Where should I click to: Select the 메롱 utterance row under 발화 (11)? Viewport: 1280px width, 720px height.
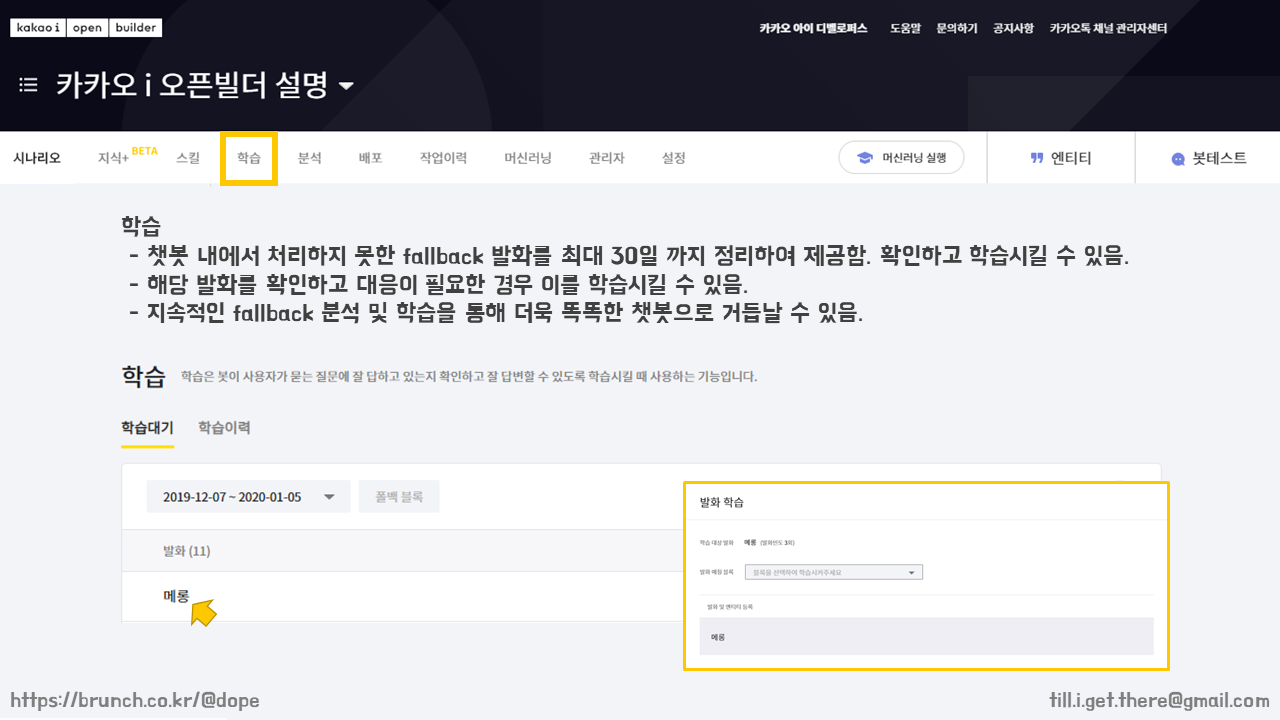(402, 596)
